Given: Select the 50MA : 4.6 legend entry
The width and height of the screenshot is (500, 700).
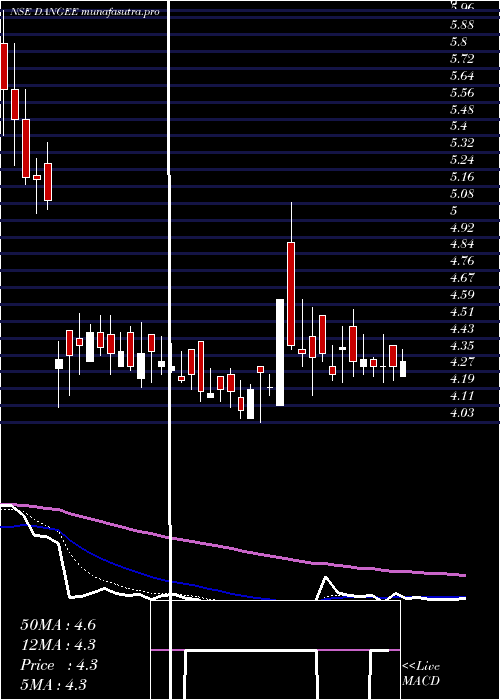Looking at the screenshot, I should point(58,625).
